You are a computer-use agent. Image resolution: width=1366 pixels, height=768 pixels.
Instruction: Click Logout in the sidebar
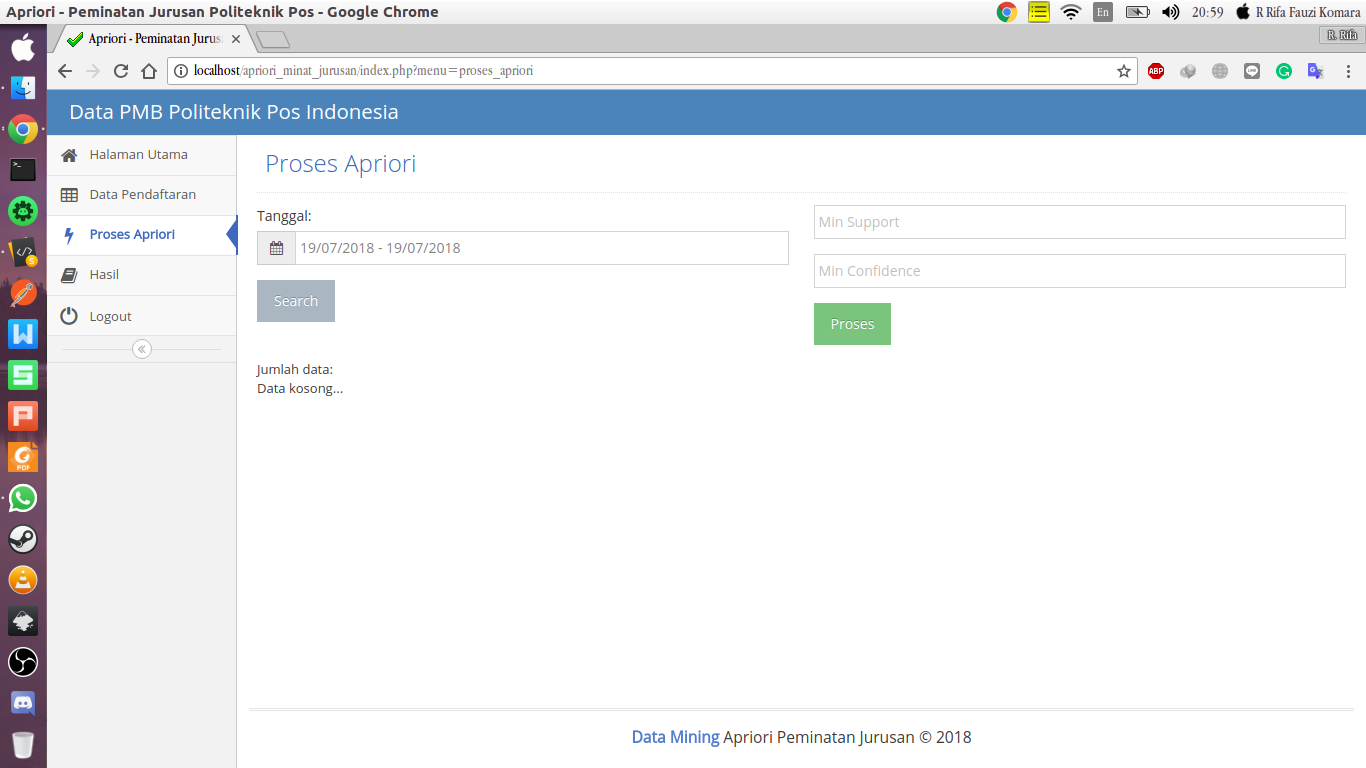point(141,316)
